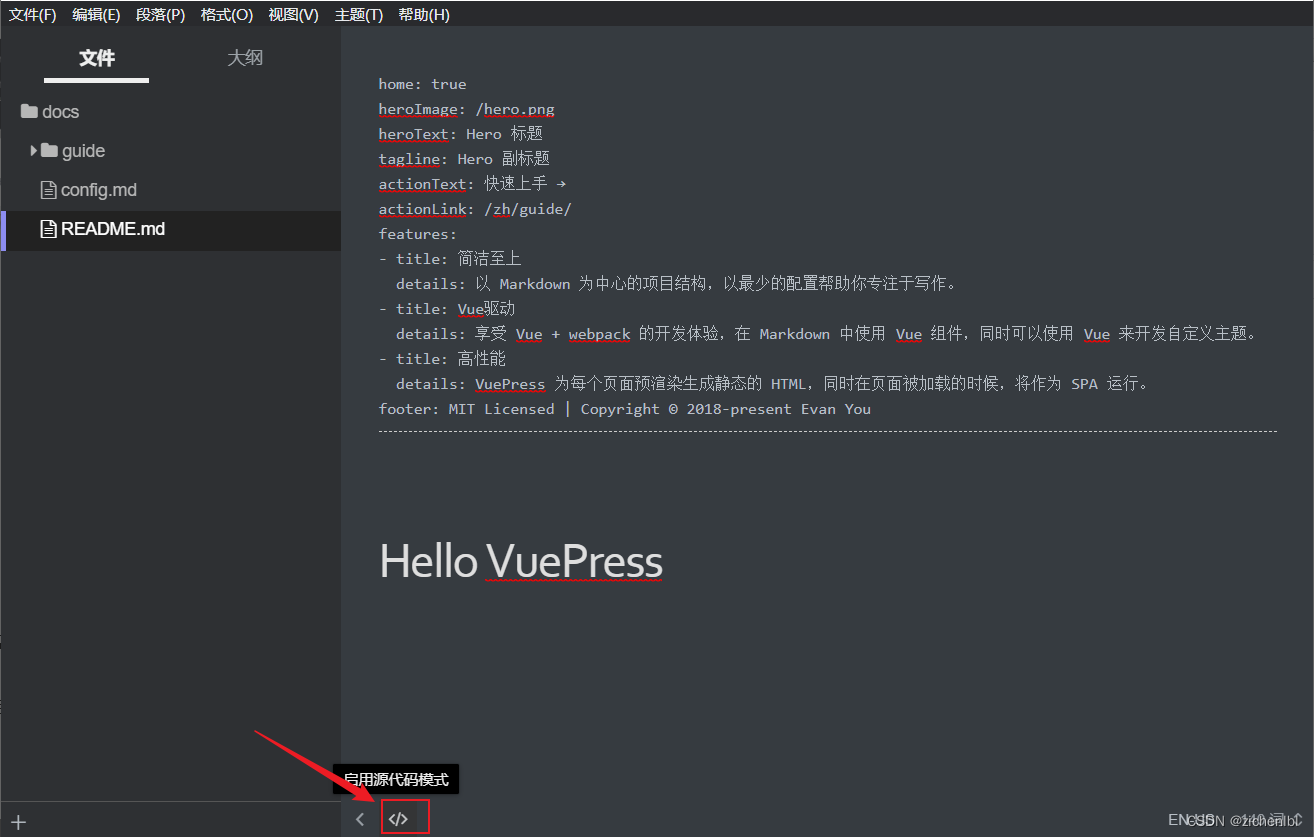Click the 'tagline: Hero 副标题' line

pyautogui.click(x=464, y=159)
